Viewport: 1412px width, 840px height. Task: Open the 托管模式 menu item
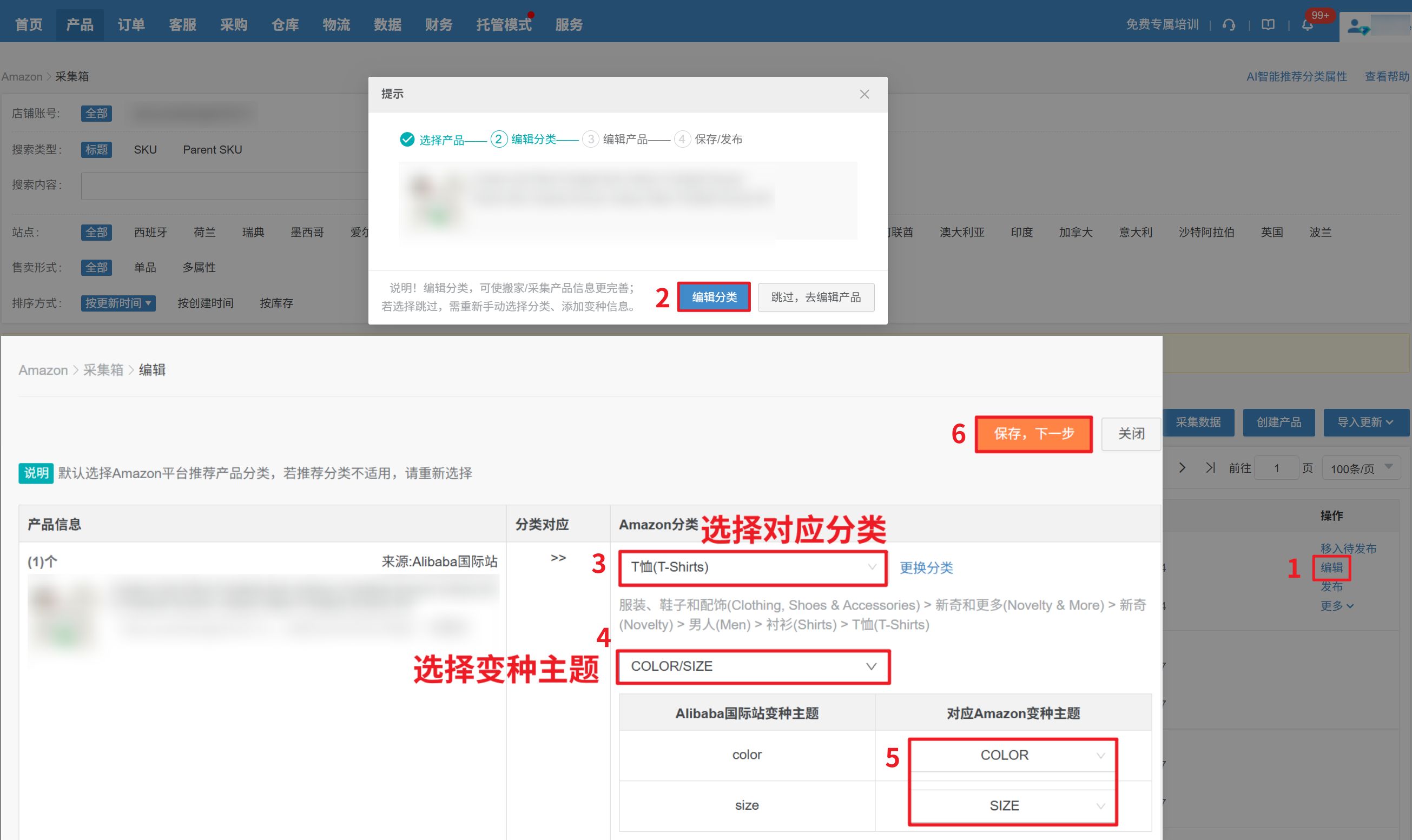click(503, 25)
